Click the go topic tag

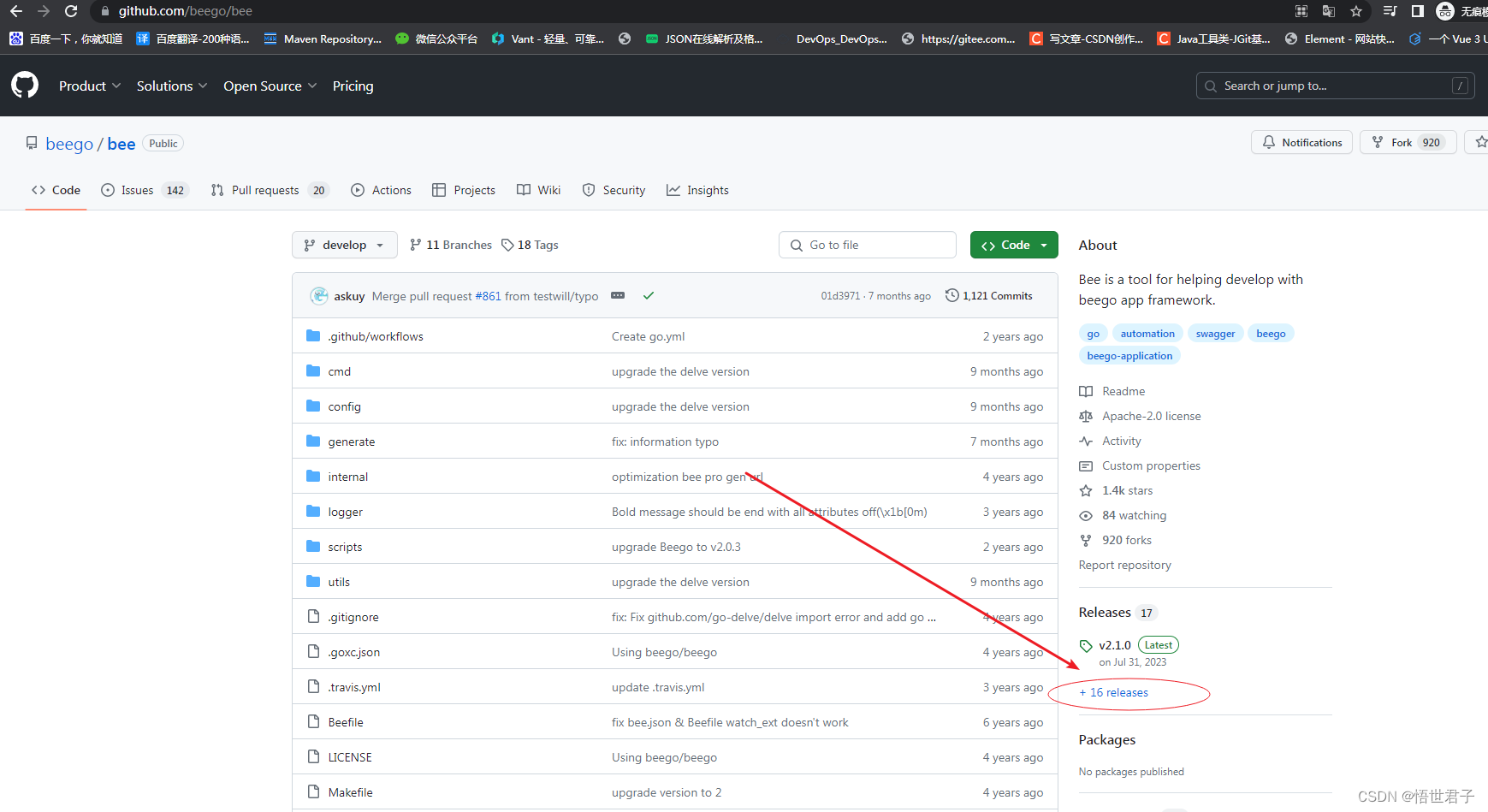tap(1094, 334)
